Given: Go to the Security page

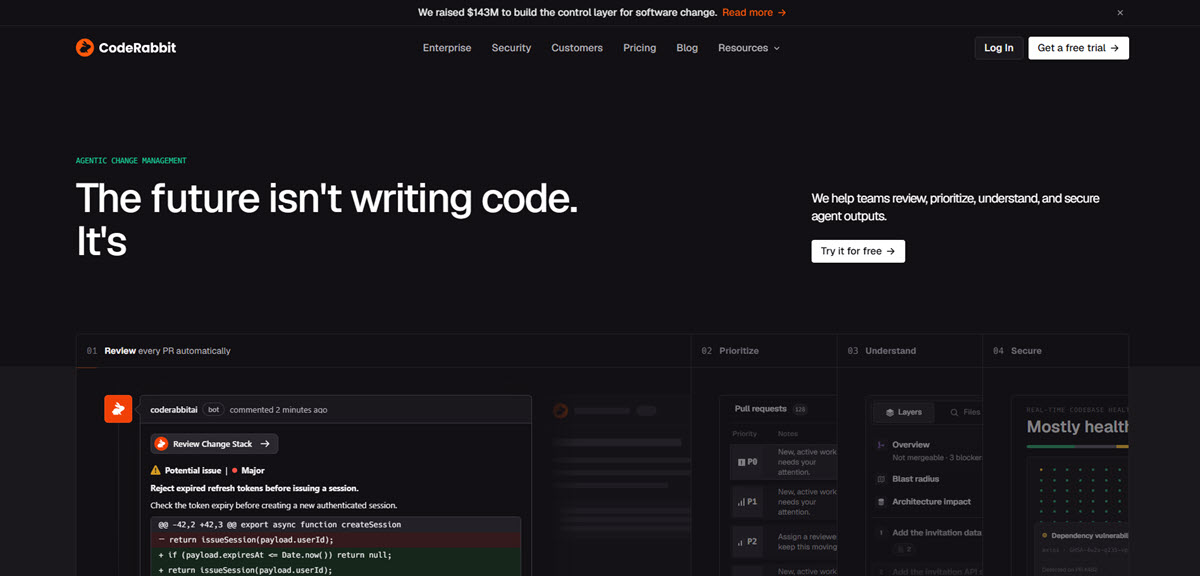Looking at the screenshot, I should pyautogui.click(x=511, y=48).
